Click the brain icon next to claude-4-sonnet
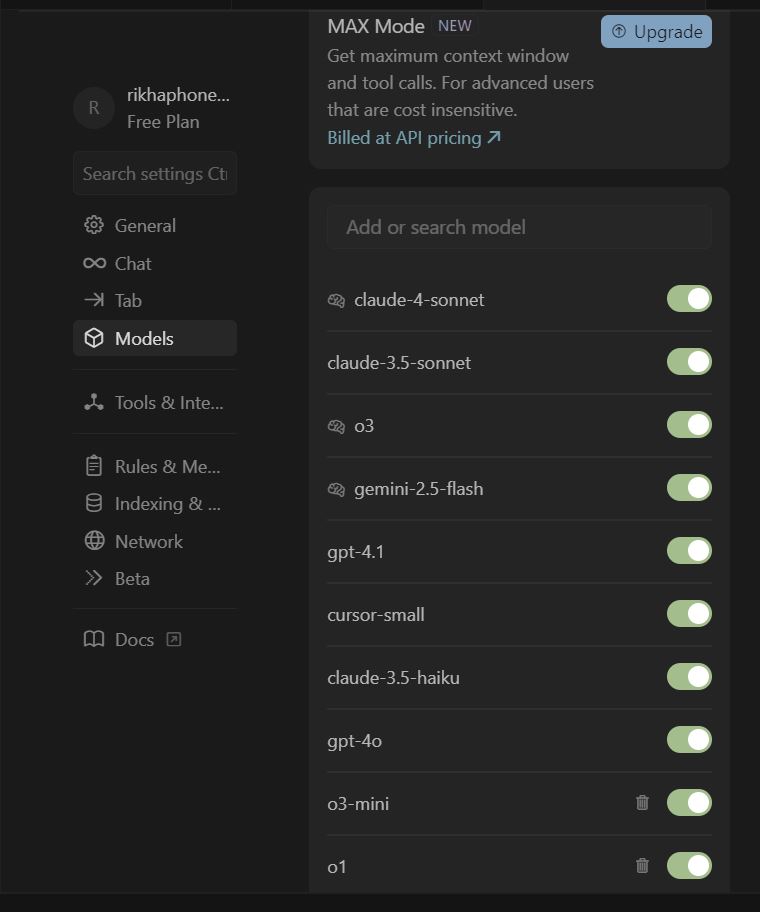This screenshot has width=760, height=912. 336,300
